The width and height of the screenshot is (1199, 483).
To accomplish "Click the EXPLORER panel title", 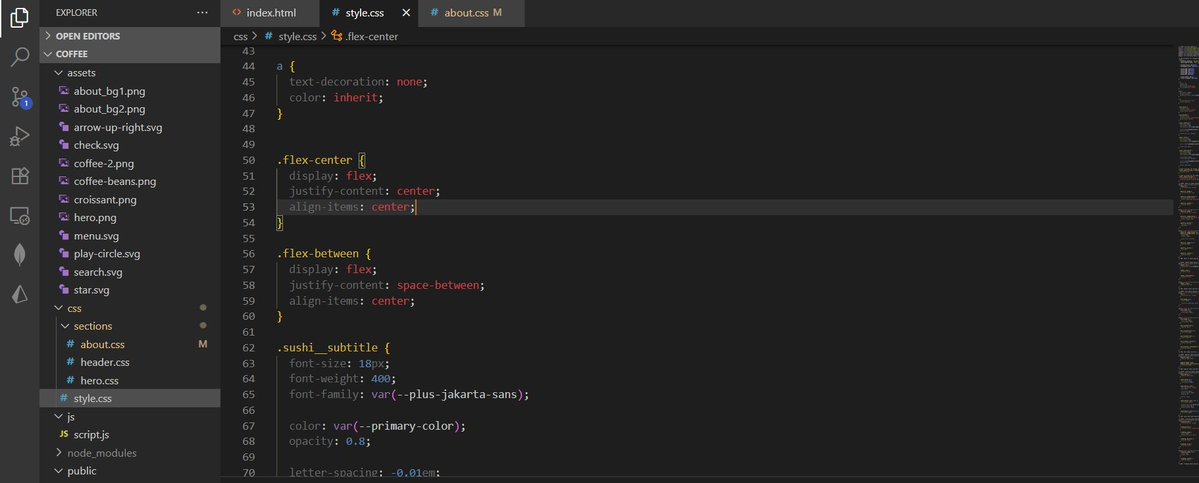I will [x=76, y=13].
